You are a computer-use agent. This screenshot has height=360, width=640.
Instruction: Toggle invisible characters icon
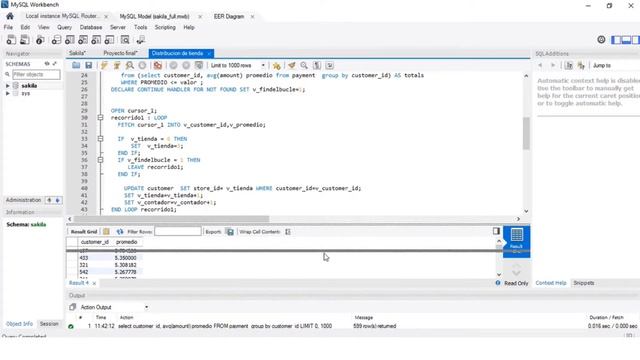tap(317, 65)
